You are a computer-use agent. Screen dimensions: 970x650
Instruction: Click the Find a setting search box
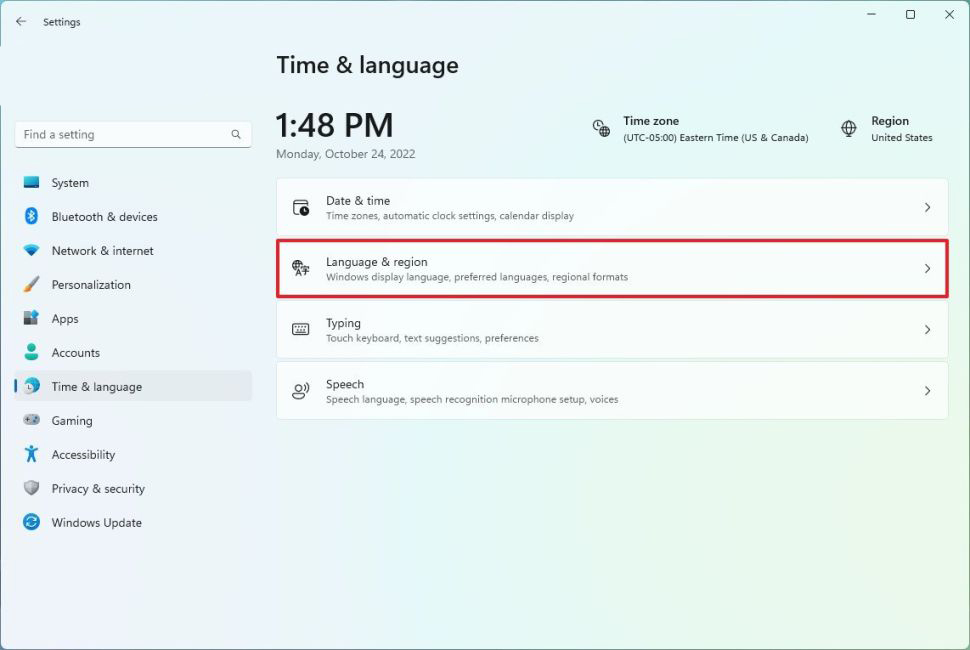pyautogui.click(x=125, y=134)
